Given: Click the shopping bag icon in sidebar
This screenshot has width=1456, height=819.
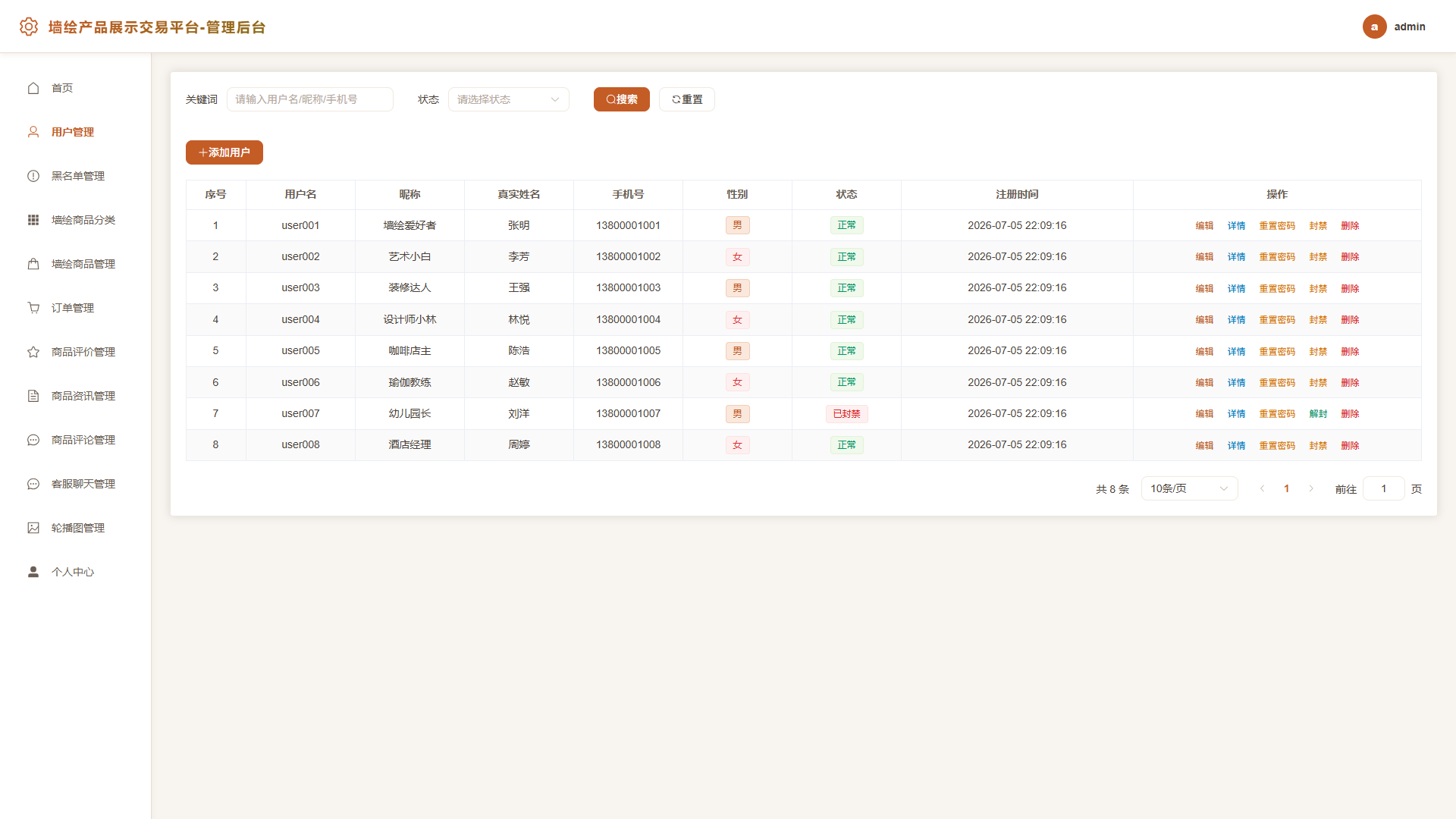Looking at the screenshot, I should 33,264.
